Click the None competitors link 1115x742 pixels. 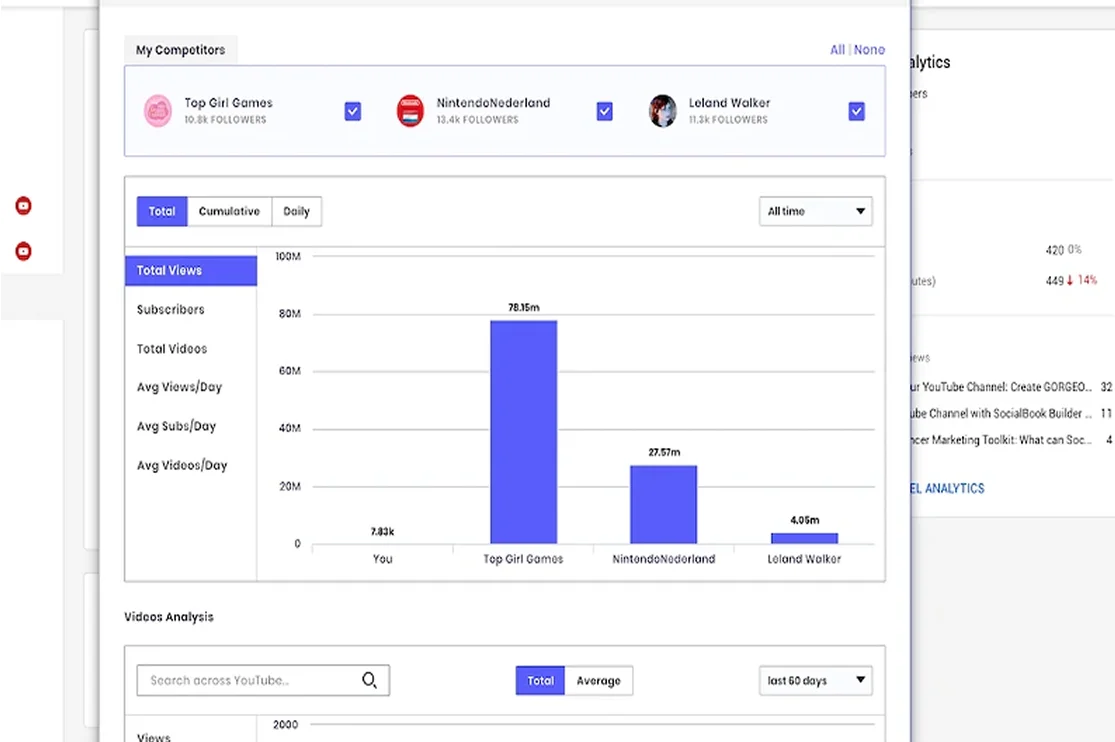(x=869, y=50)
